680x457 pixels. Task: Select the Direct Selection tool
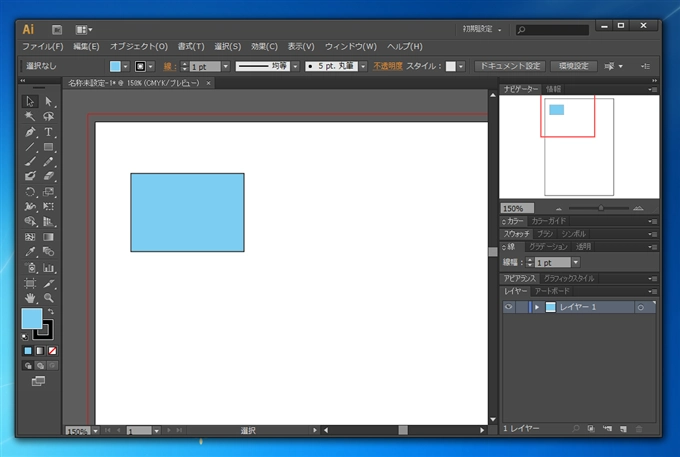pos(48,101)
